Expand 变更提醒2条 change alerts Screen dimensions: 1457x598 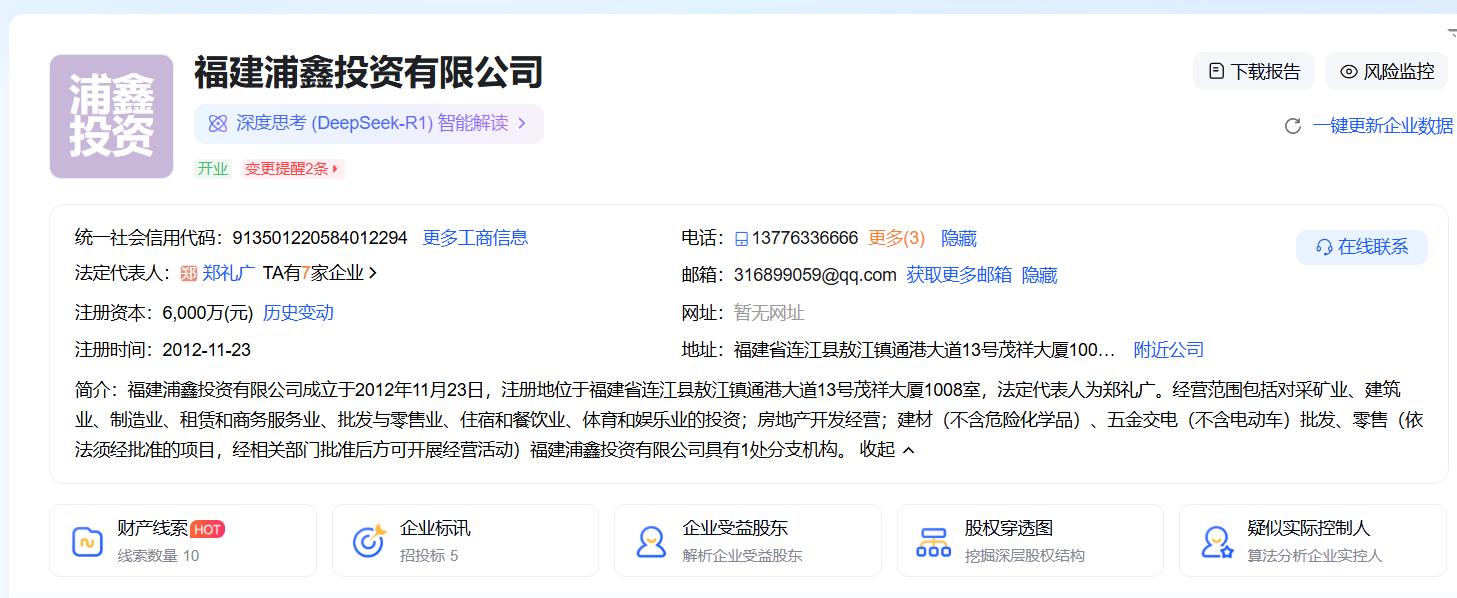[293, 169]
